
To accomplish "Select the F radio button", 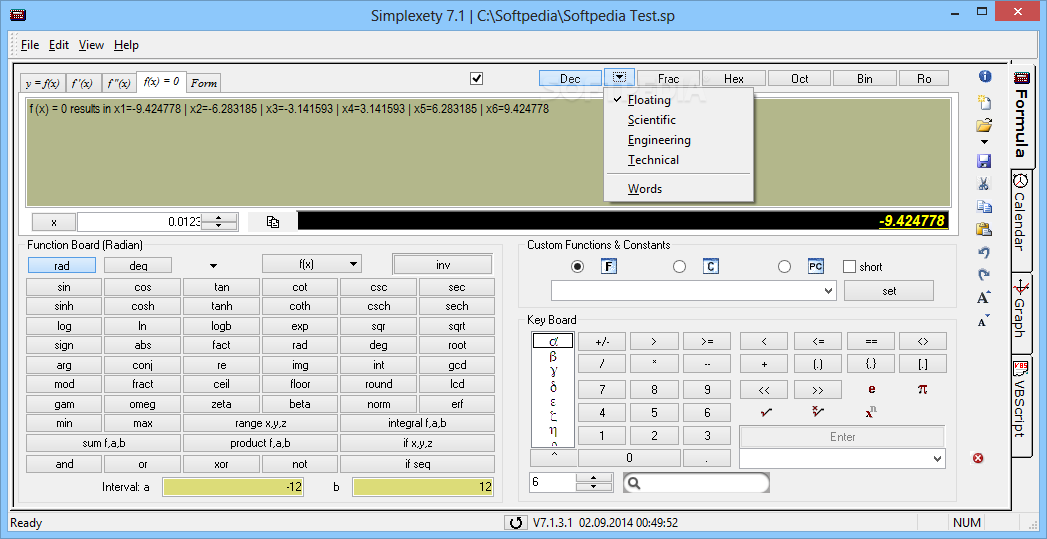I will pyautogui.click(x=578, y=266).
